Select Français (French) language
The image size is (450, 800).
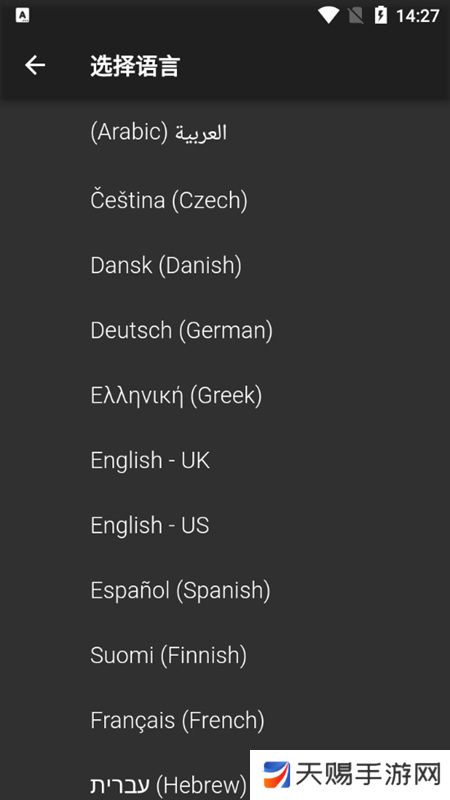pos(225,720)
